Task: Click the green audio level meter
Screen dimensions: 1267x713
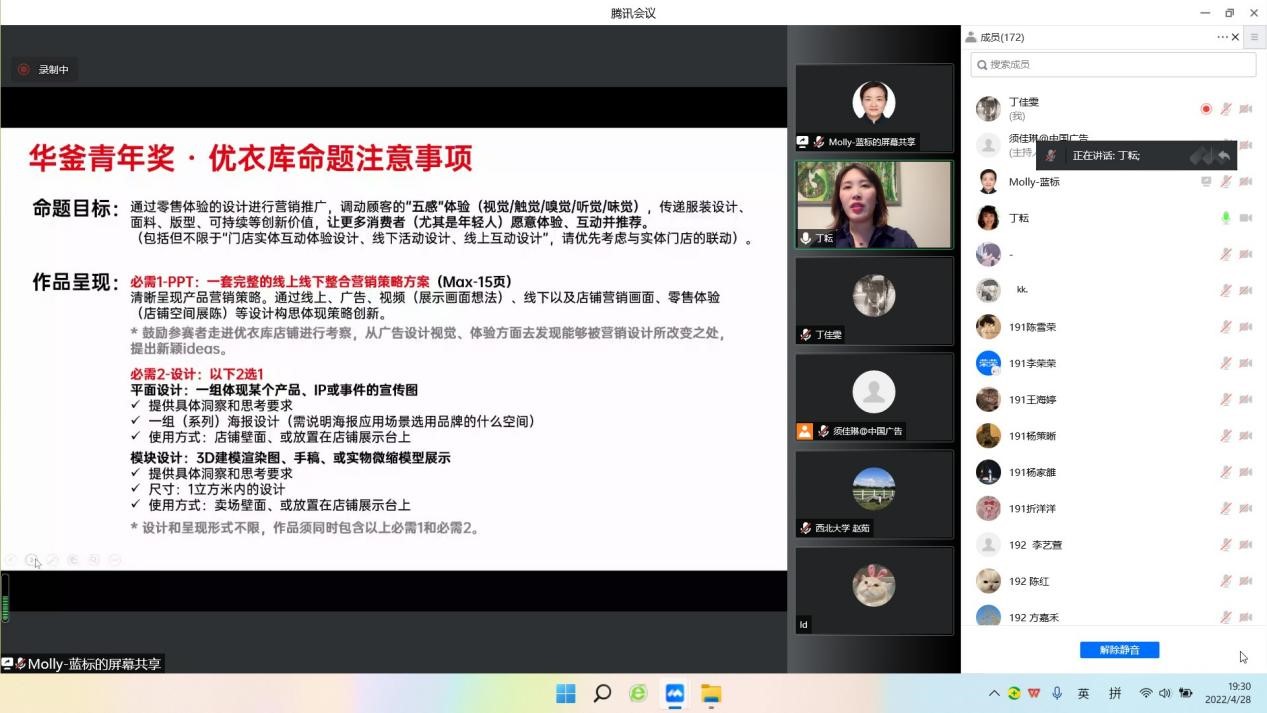Action: click(x=4, y=598)
